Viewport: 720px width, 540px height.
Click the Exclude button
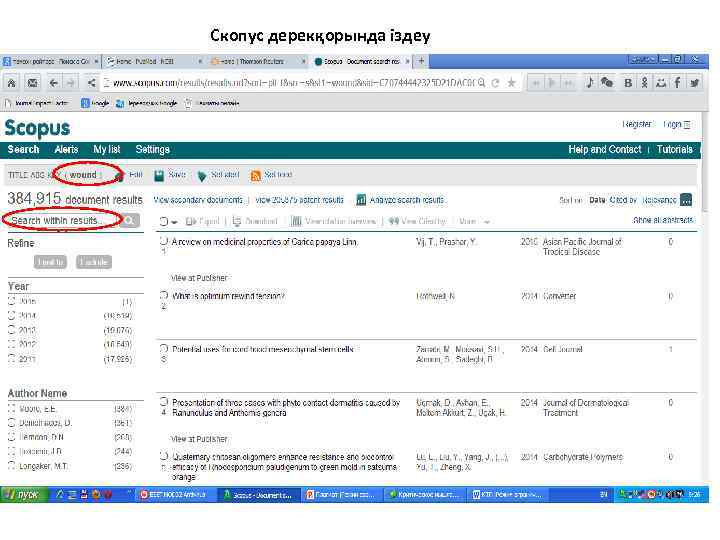(94, 262)
